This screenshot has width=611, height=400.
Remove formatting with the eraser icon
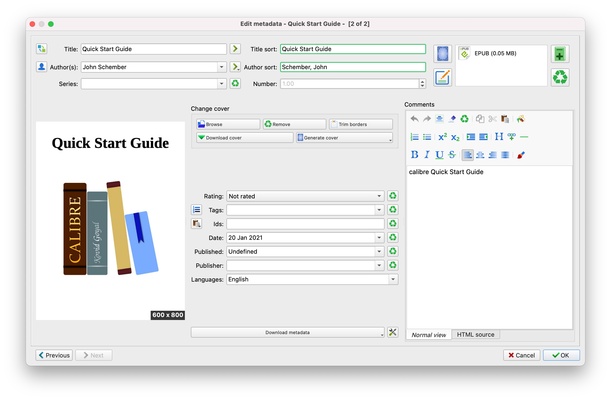(452, 119)
